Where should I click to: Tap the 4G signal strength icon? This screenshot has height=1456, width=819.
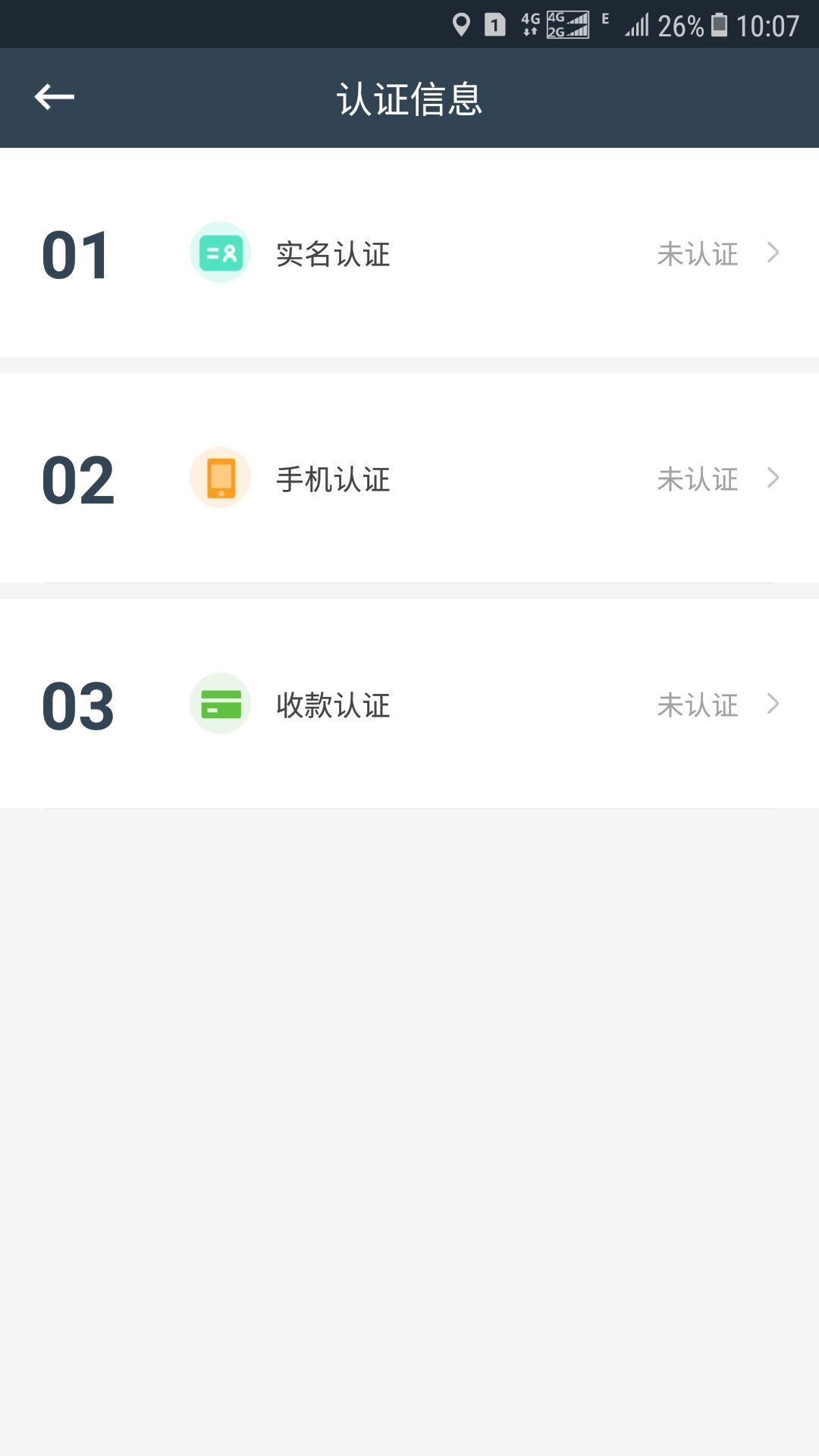tap(568, 25)
